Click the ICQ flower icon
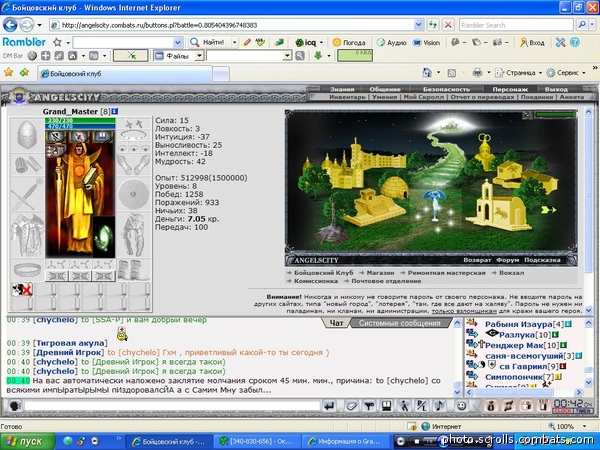The height and width of the screenshot is (450, 600). (x=299, y=42)
